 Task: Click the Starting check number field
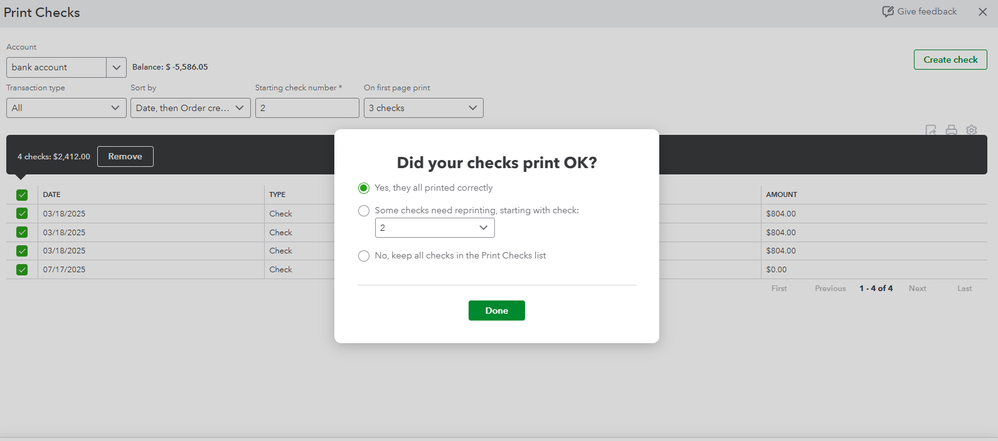[306, 108]
